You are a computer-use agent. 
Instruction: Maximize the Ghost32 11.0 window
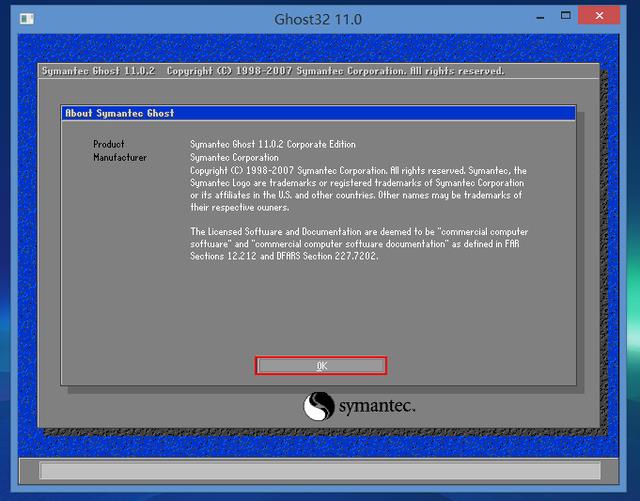coord(565,16)
